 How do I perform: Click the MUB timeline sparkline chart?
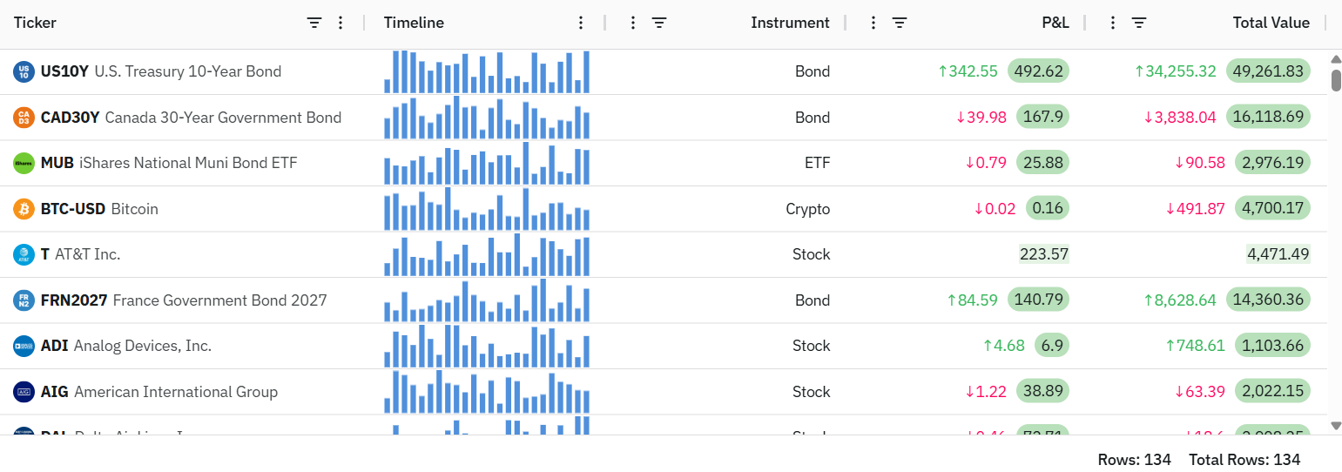coord(487,163)
